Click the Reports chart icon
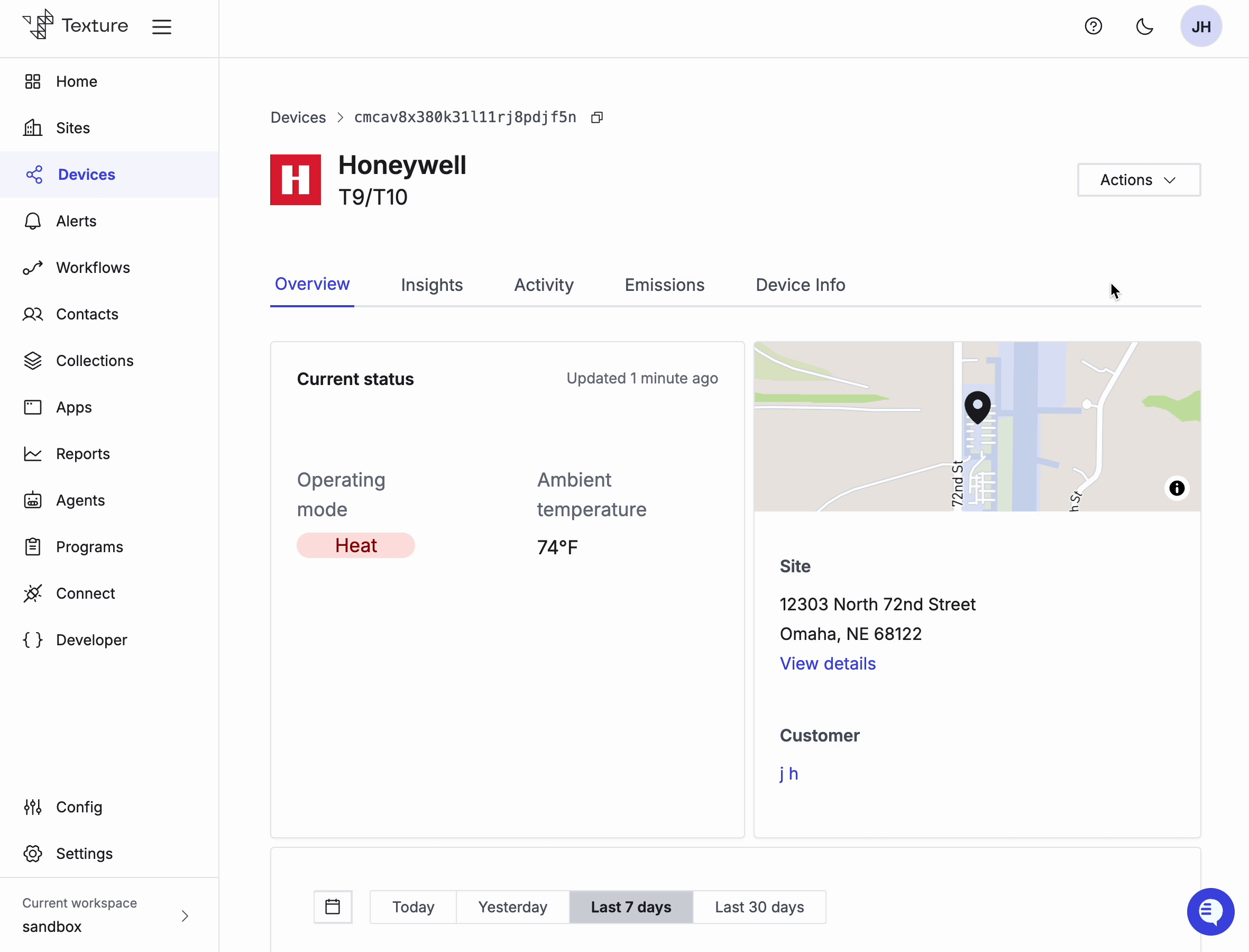This screenshot has width=1249, height=952. 33,454
